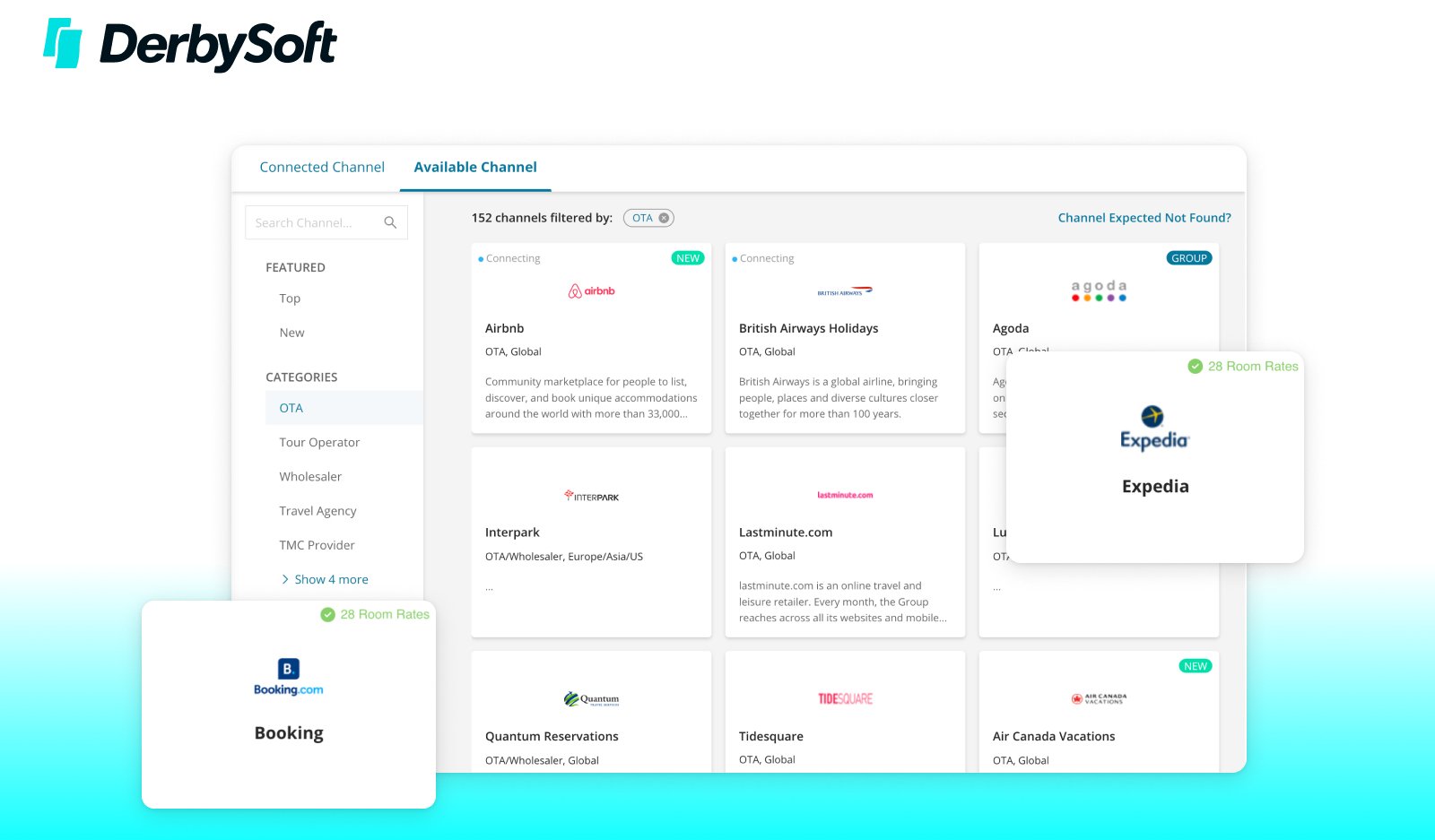1435x840 pixels.
Task: Click Connecting status on Airbnb card
Action: [509, 258]
